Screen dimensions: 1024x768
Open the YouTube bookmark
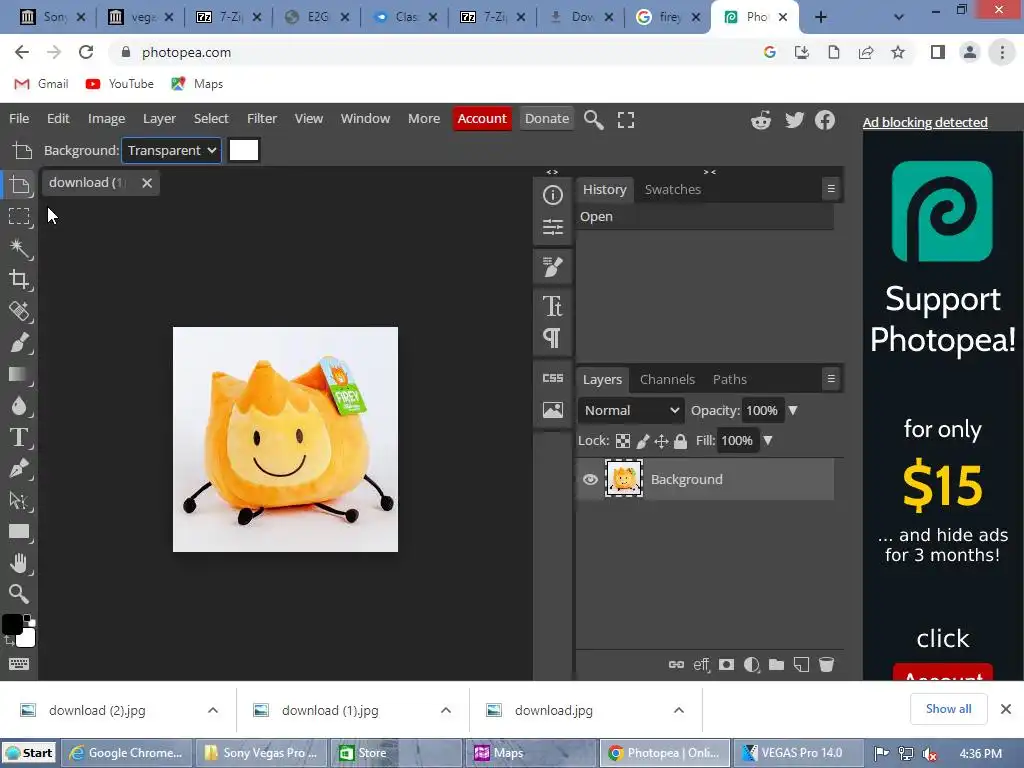point(120,84)
